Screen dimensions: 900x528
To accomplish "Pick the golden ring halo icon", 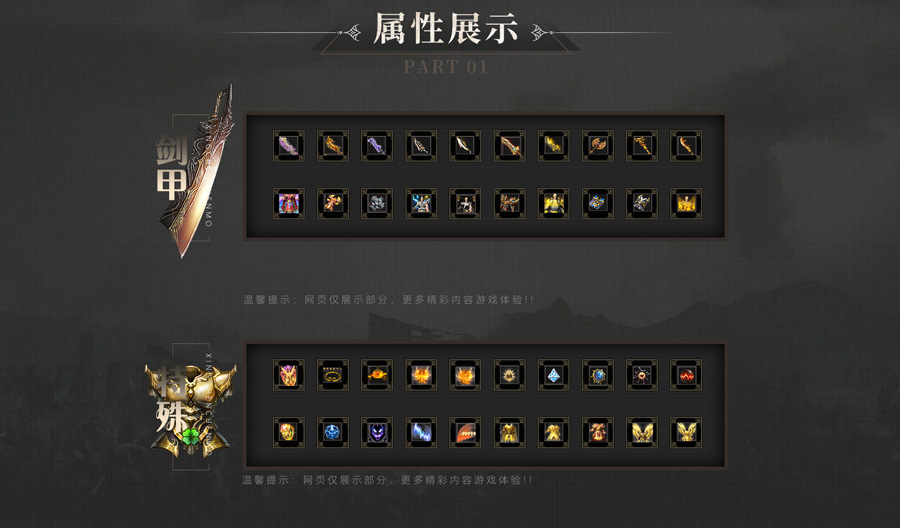I will (x=333, y=375).
